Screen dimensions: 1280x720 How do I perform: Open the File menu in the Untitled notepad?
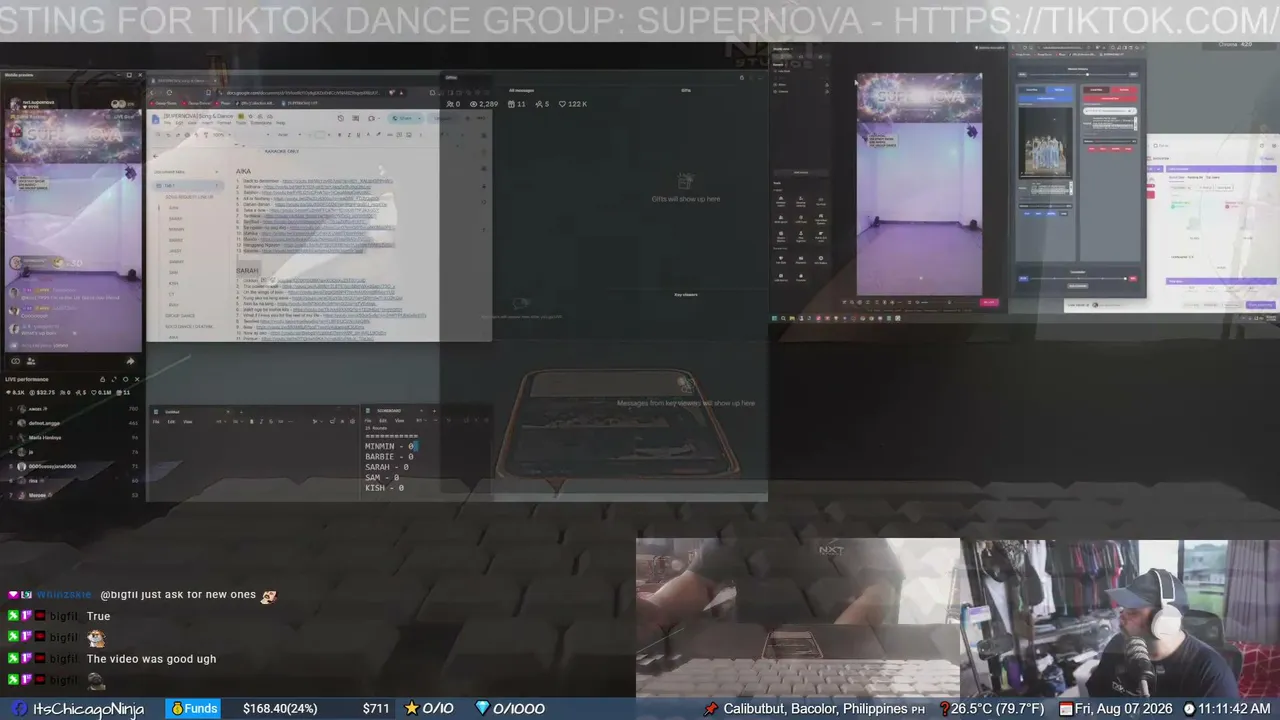click(x=156, y=421)
